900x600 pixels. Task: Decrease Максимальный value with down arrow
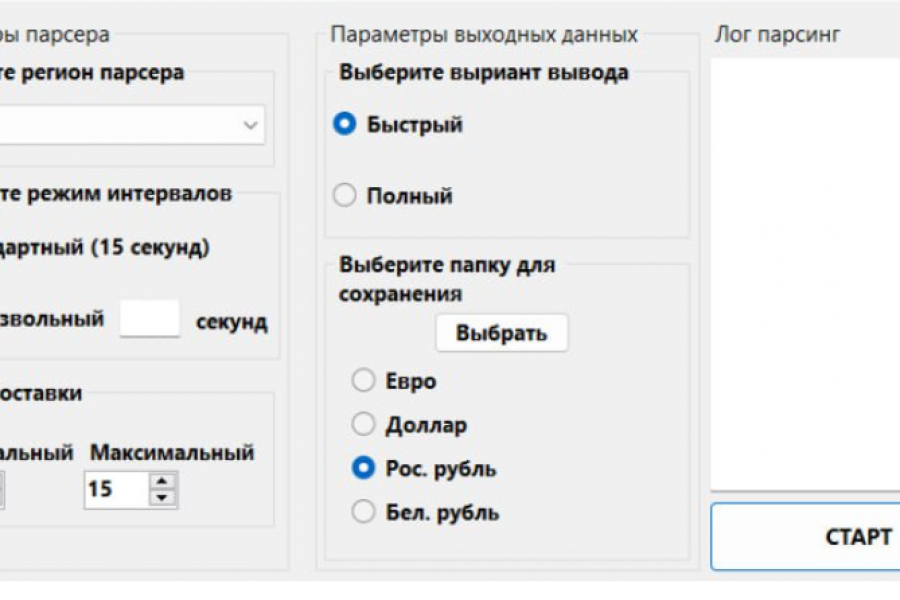click(x=162, y=497)
